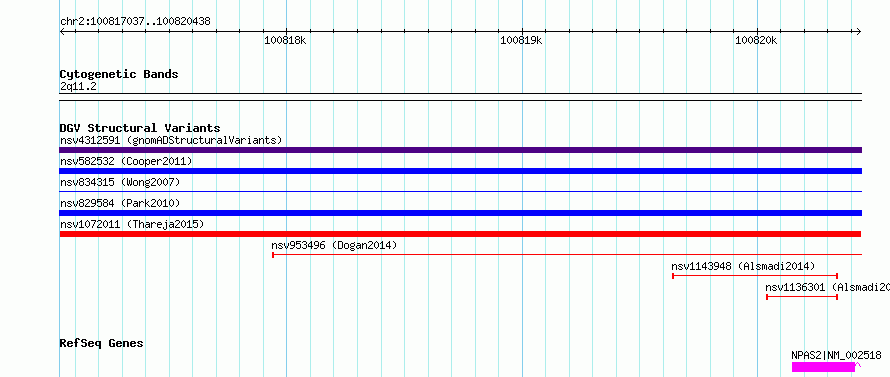Click the 100819k ruler position label

[521, 40]
